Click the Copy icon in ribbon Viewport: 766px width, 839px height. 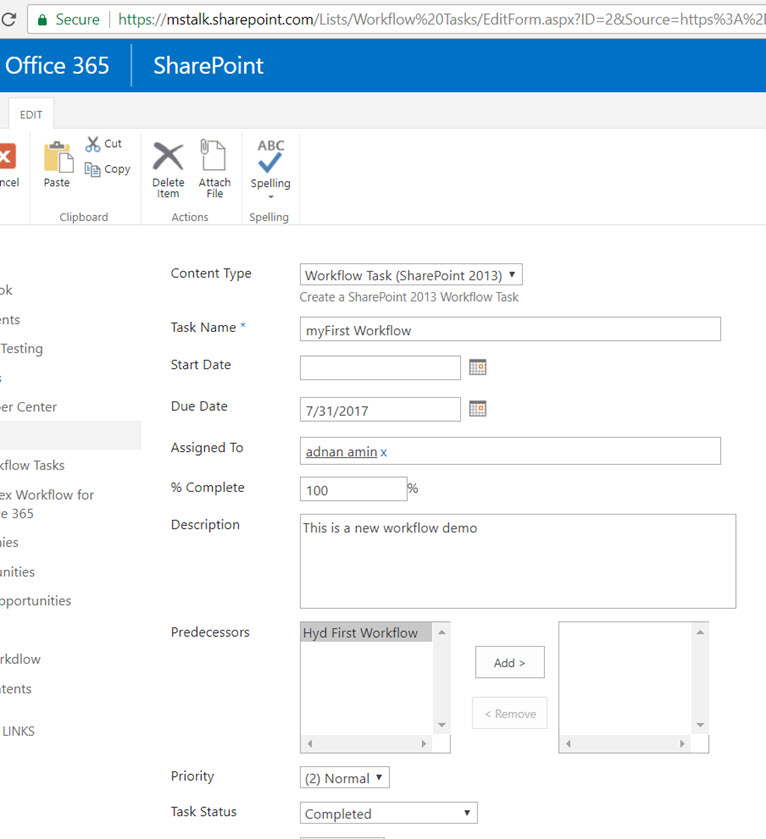click(93, 169)
